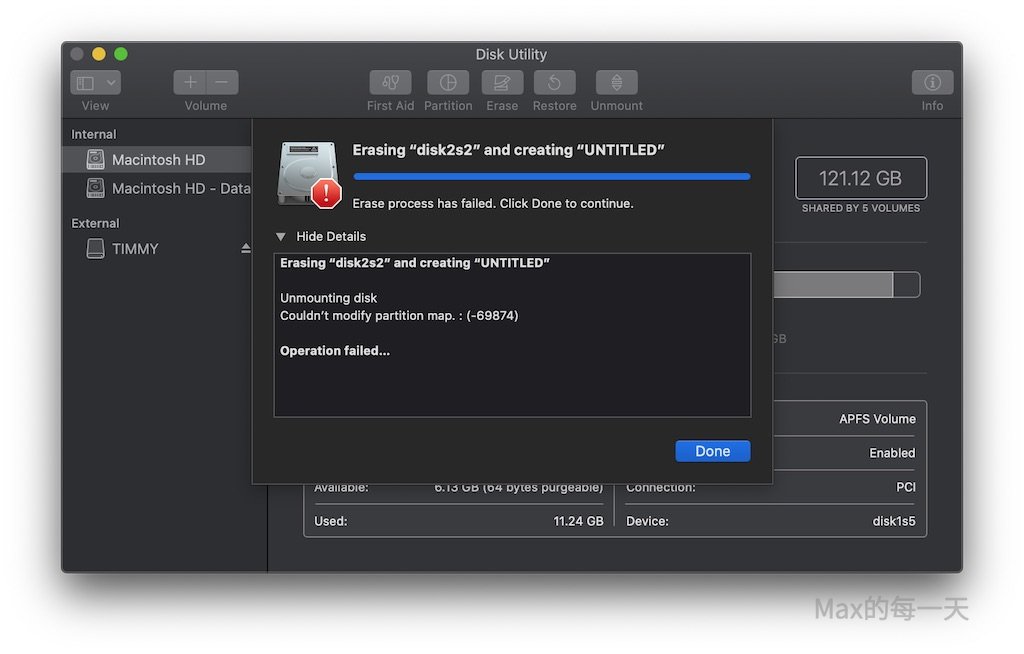Click the green zoom window button
Screen dimensions: 1024x654
click(x=121, y=54)
